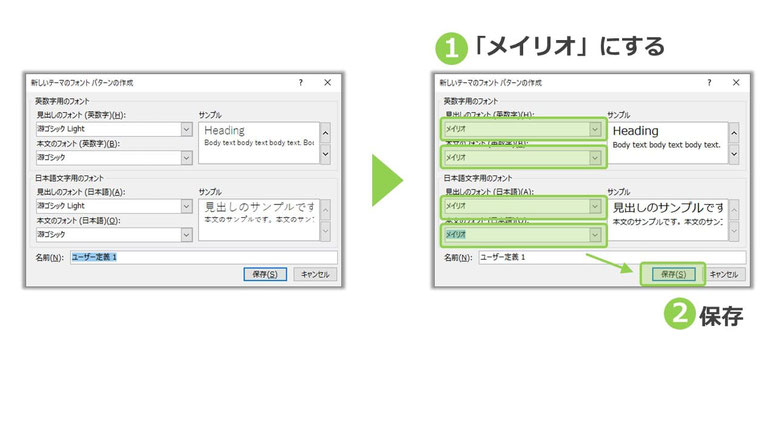This screenshot has width=776, height=437.
Task: Click 見出しのサンプルです preview in right dialog
Action: (668, 207)
